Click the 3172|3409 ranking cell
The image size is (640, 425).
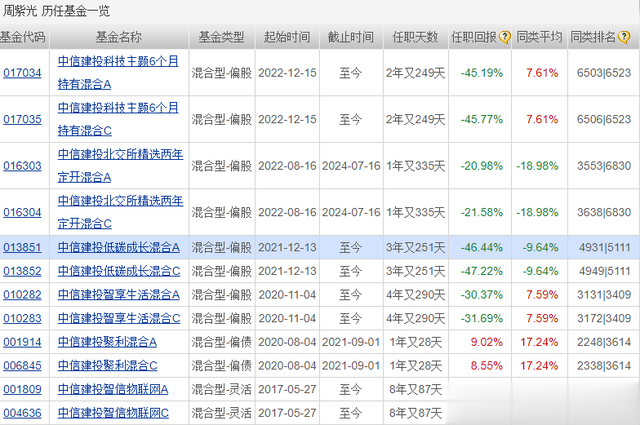click(x=604, y=318)
